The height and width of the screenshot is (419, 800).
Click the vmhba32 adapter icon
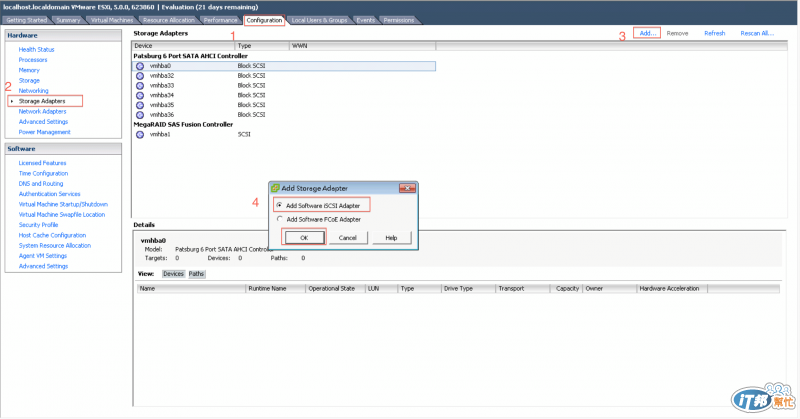click(x=140, y=76)
